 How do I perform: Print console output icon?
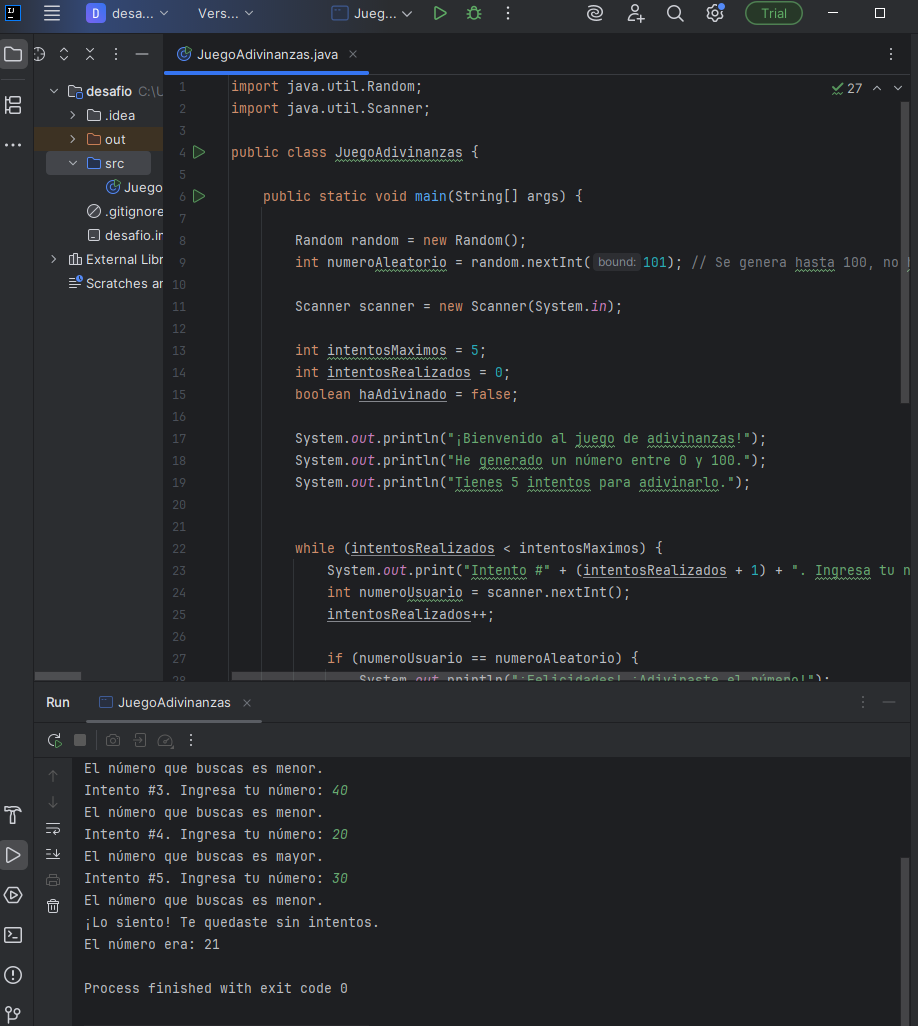(53, 880)
